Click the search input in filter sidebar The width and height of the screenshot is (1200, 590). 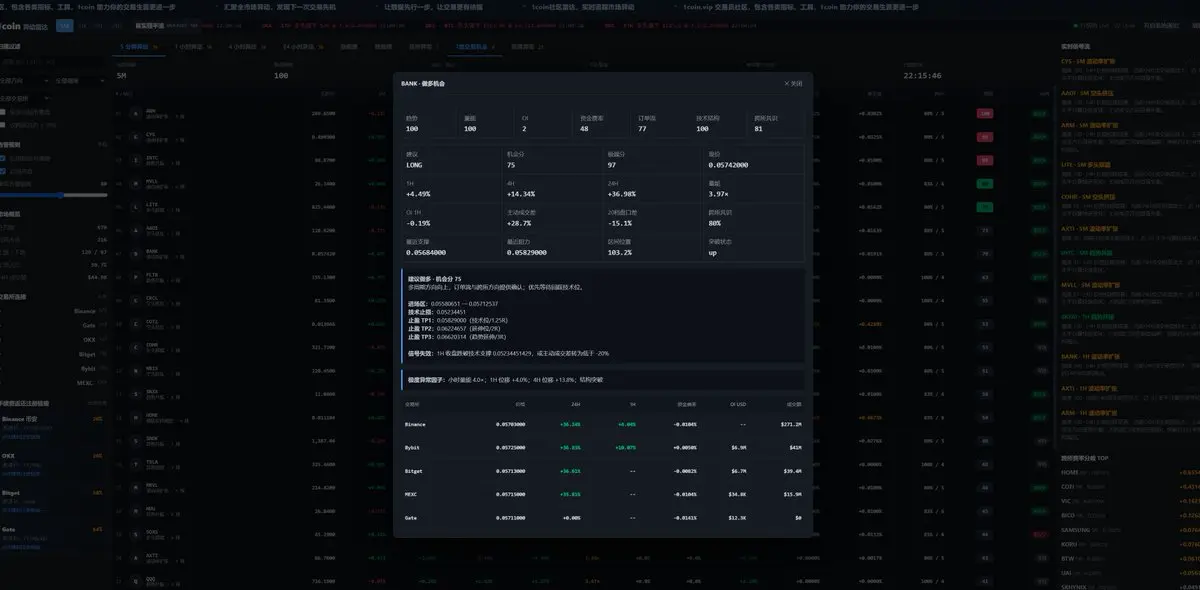(53, 62)
